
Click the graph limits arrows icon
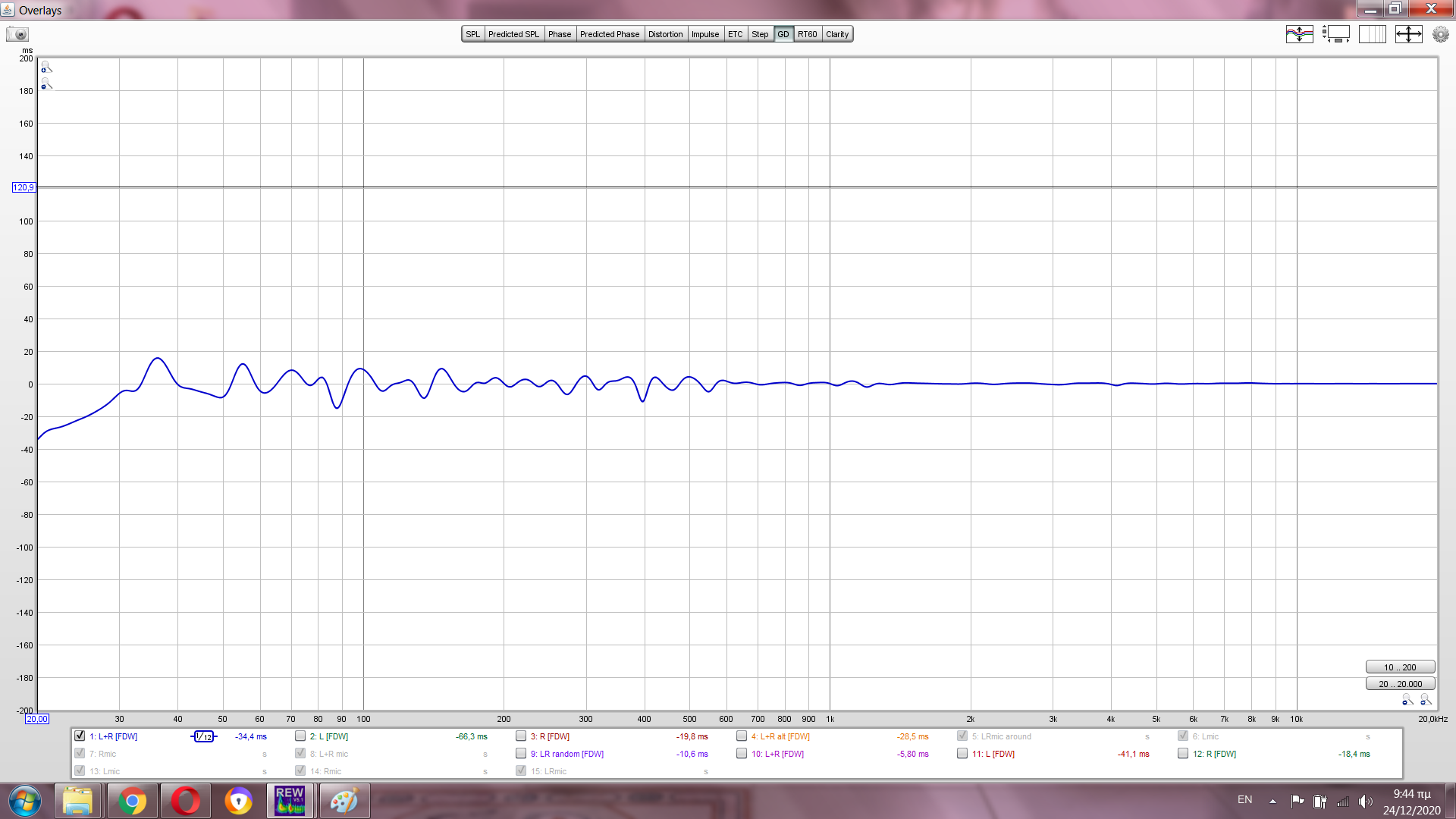tap(1408, 34)
